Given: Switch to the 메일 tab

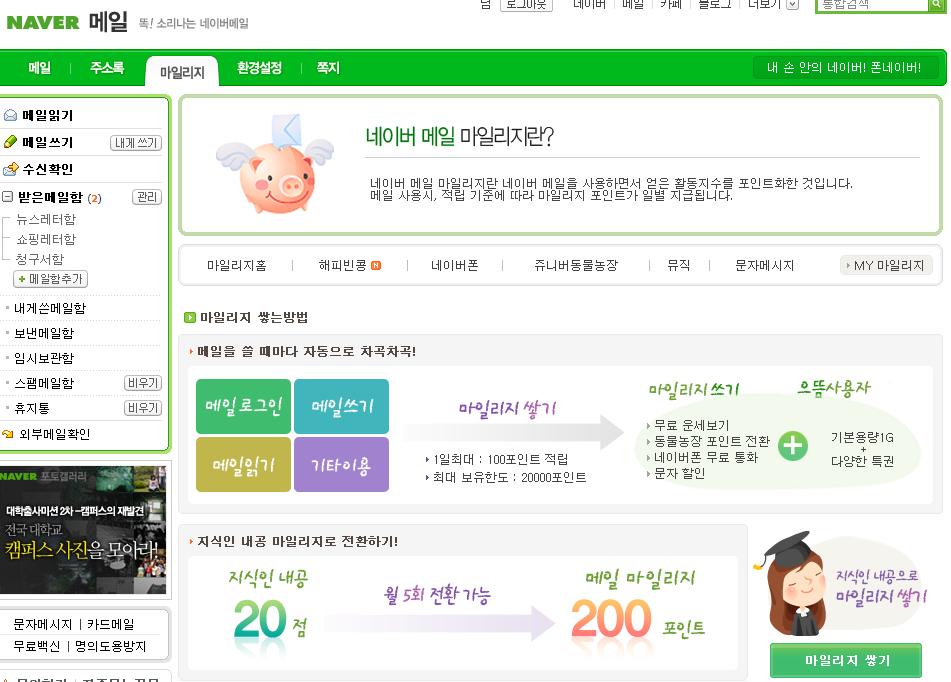Looking at the screenshot, I should [x=39, y=68].
